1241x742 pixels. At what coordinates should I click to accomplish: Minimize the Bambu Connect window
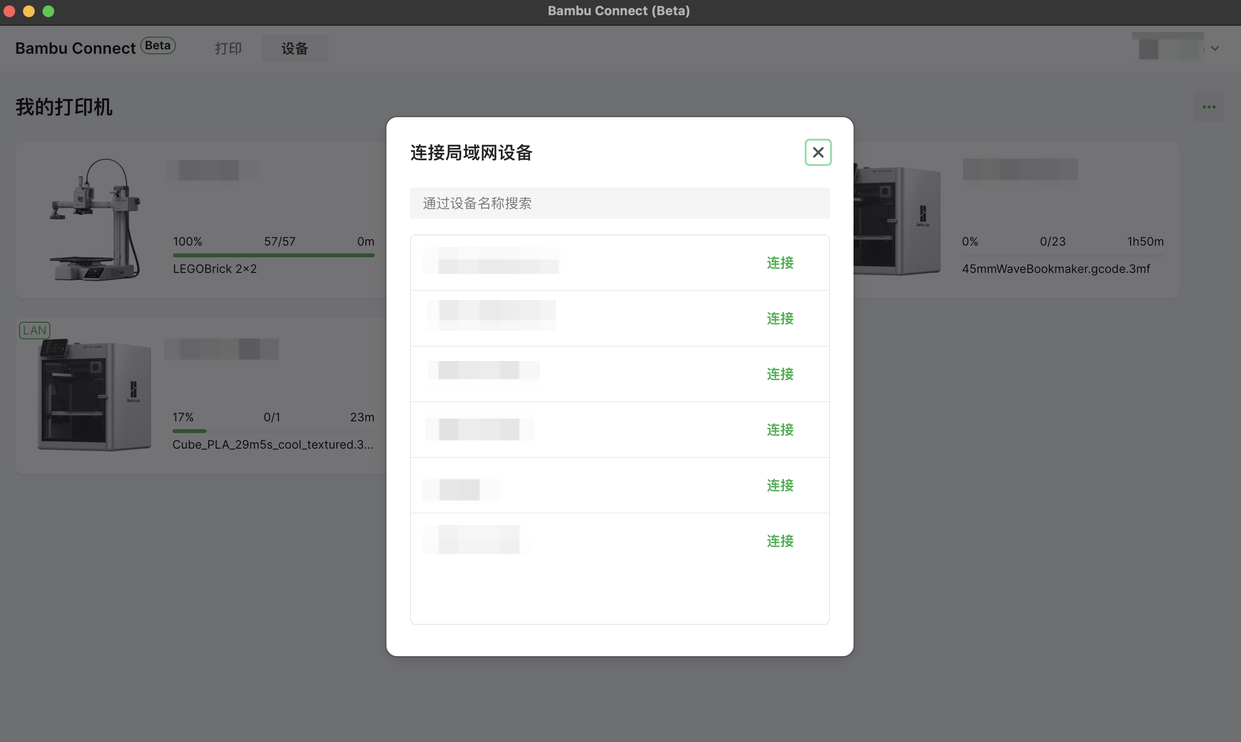coord(29,11)
